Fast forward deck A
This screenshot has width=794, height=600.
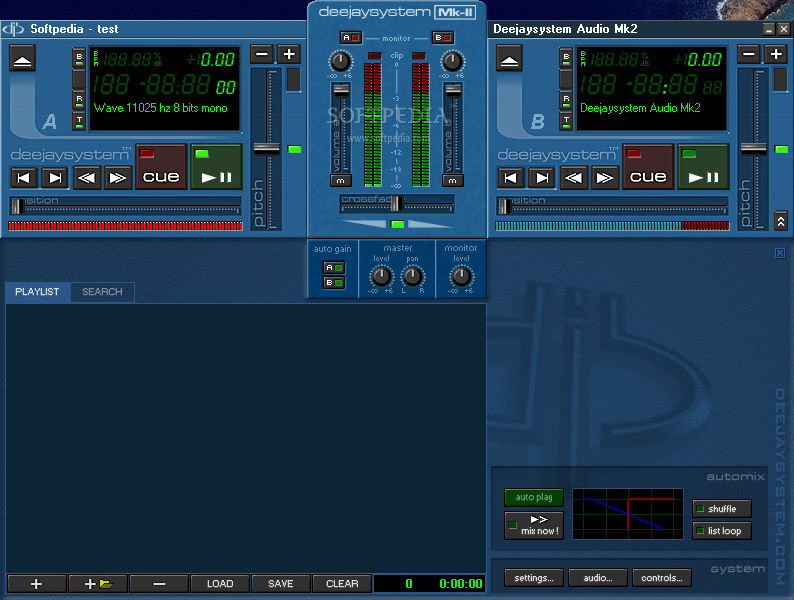117,178
